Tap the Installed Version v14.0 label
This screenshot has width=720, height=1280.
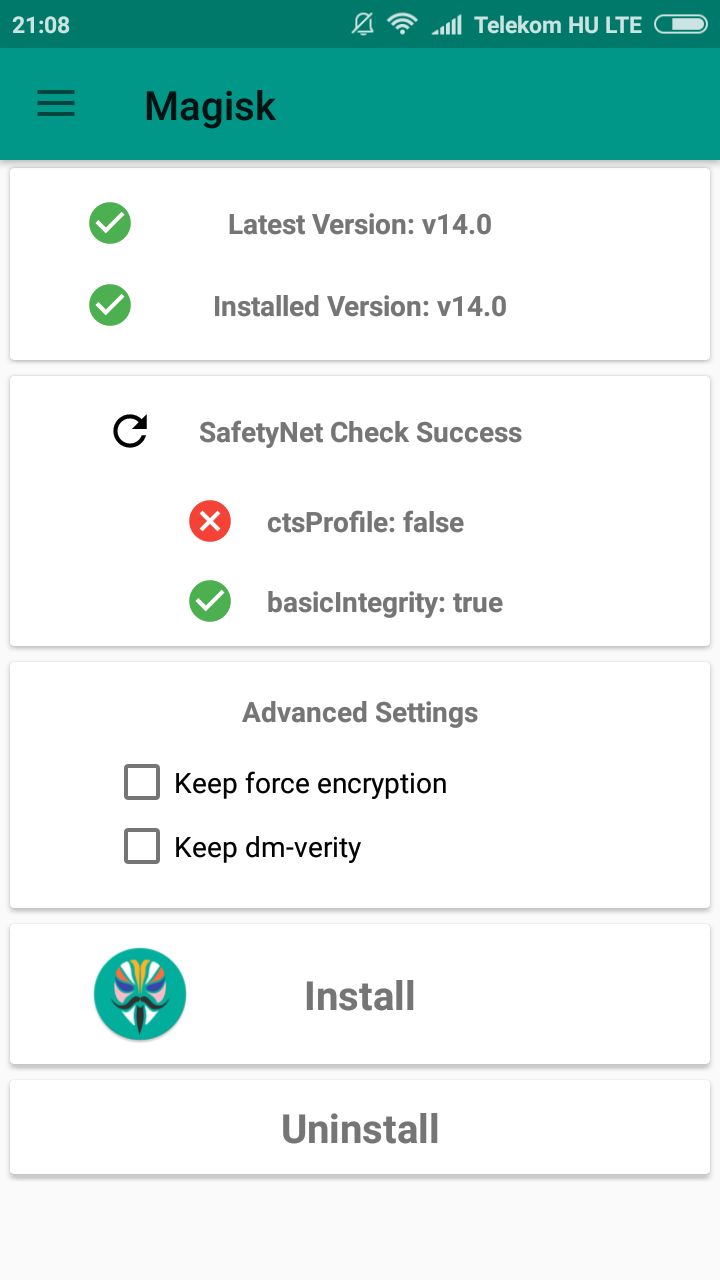click(x=360, y=306)
